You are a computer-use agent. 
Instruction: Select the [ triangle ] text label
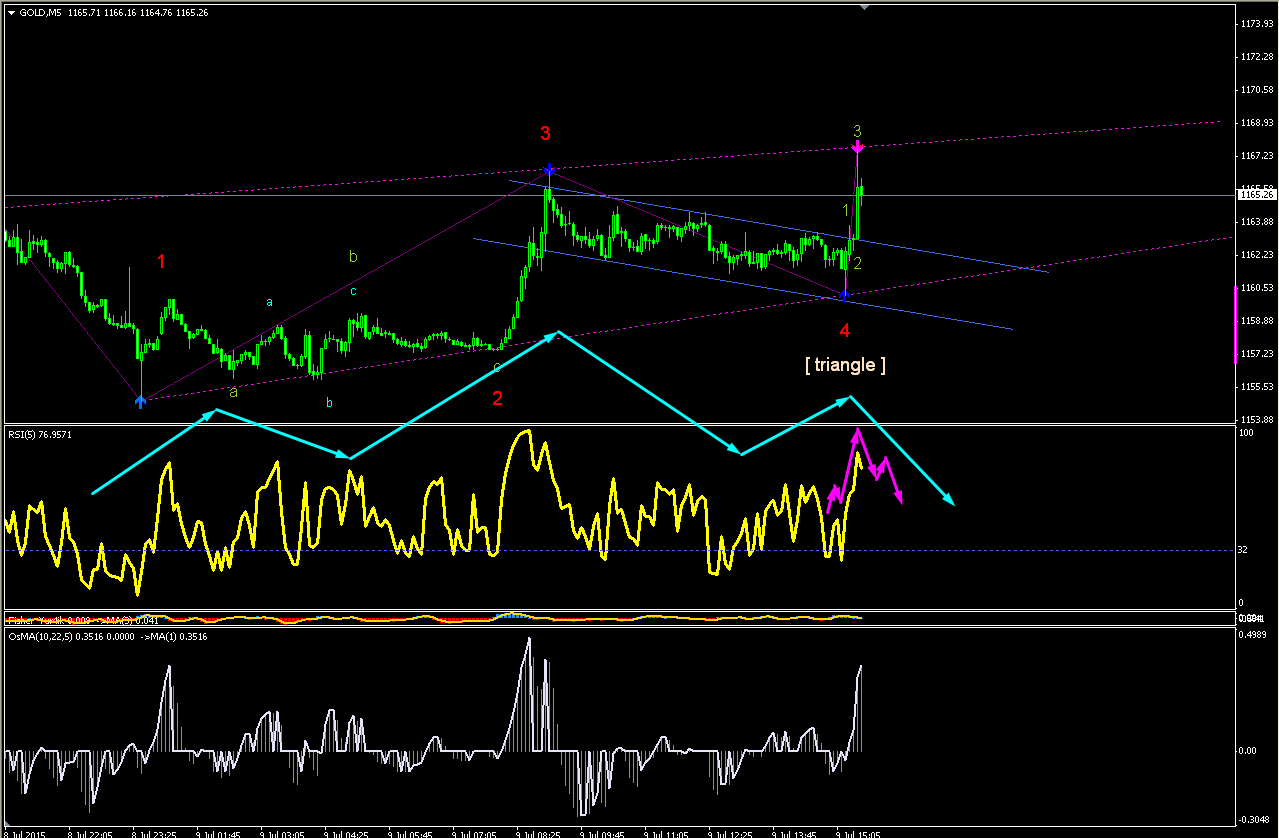coord(845,365)
